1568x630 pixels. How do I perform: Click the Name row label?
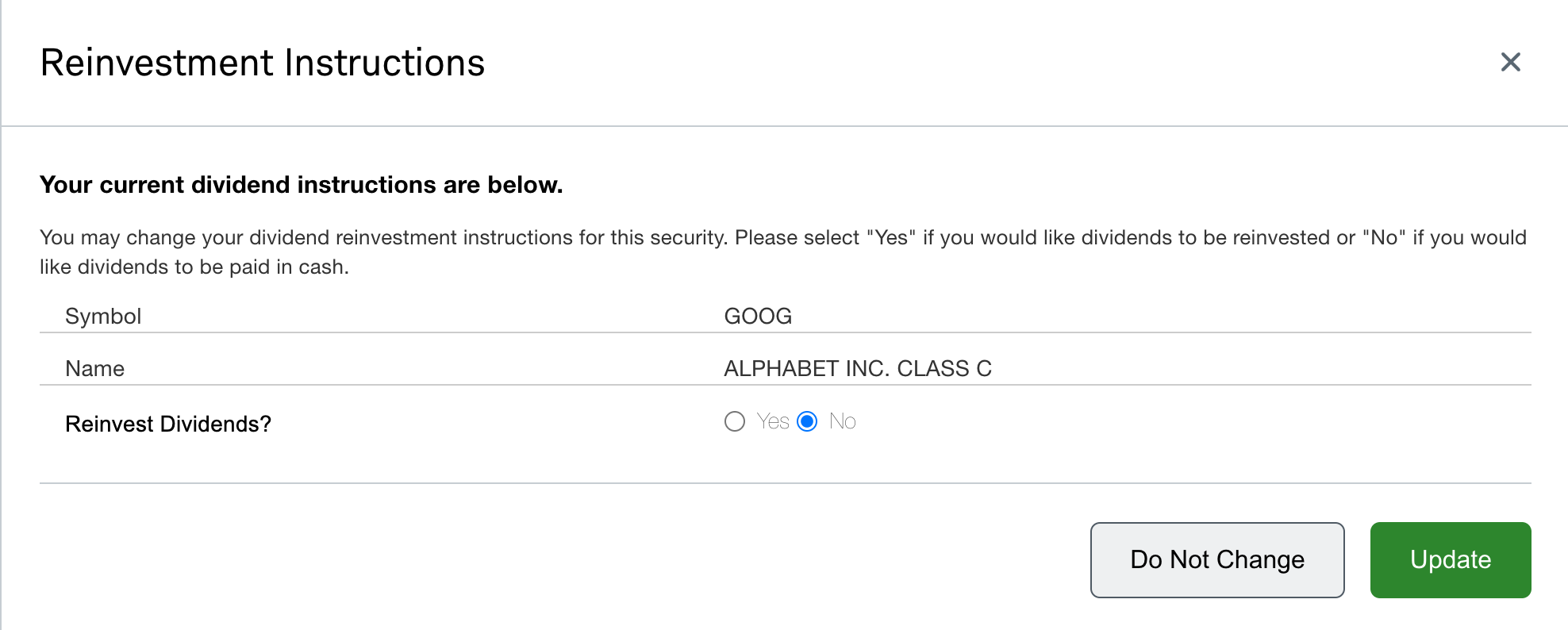point(94,368)
